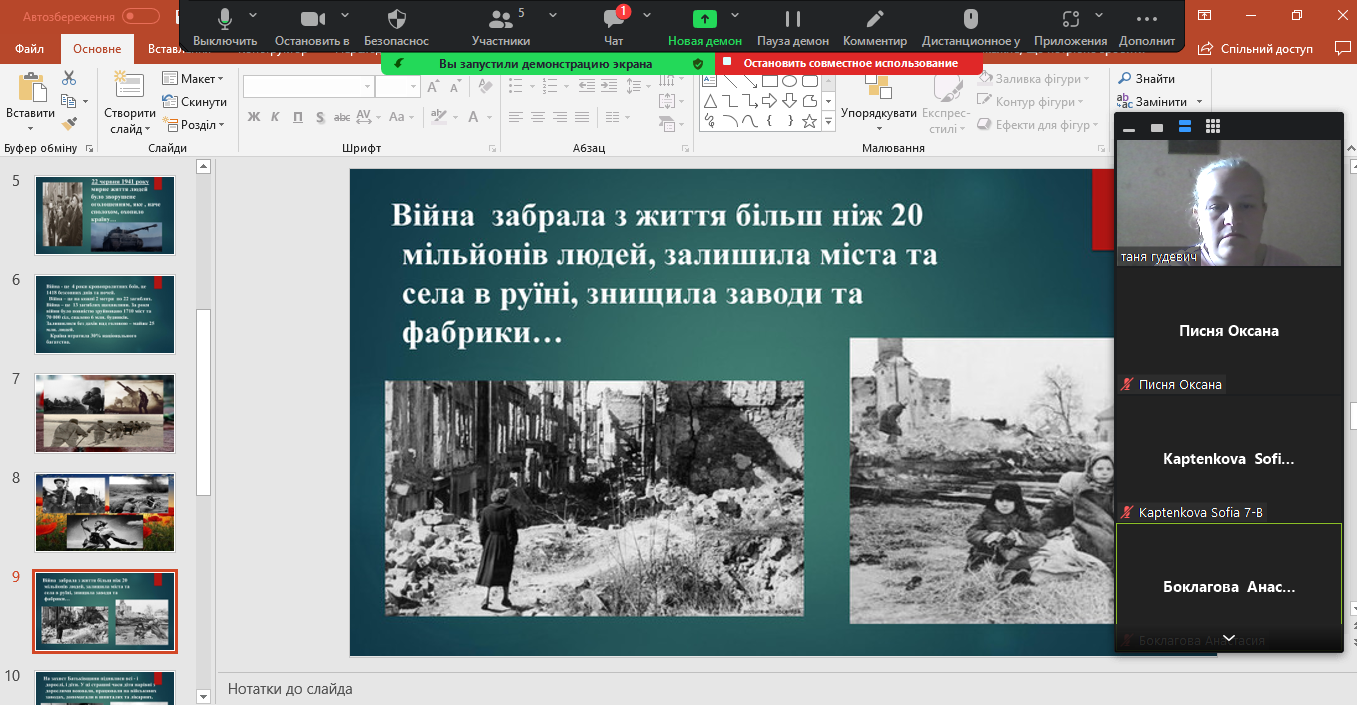Click Знайти to find text
This screenshot has width=1357, height=705.
pos(1146,79)
